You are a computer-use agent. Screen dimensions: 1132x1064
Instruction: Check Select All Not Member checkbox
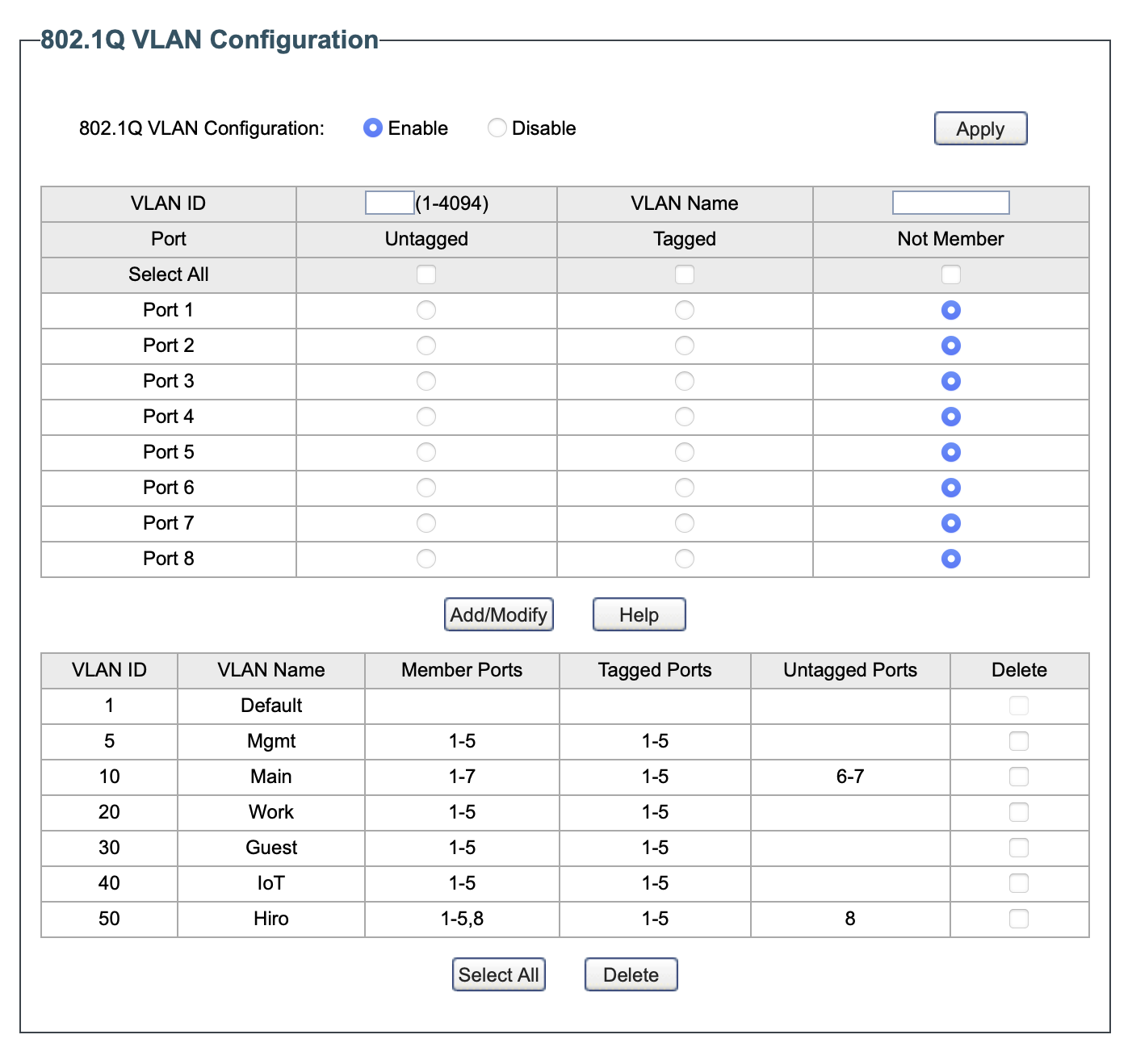coord(951,274)
